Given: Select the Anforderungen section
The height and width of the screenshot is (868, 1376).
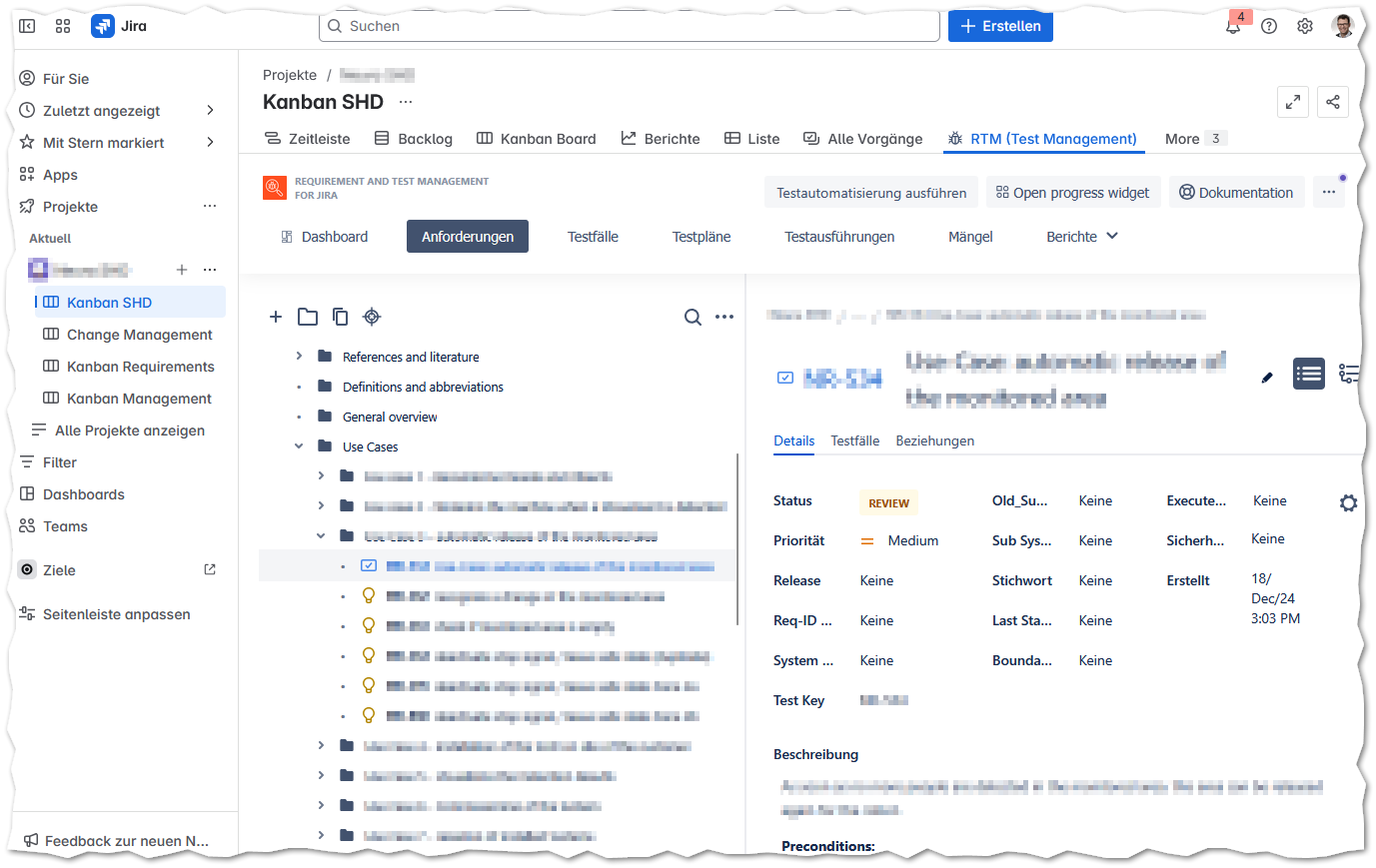Looking at the screenshot, I should [468, 237].
